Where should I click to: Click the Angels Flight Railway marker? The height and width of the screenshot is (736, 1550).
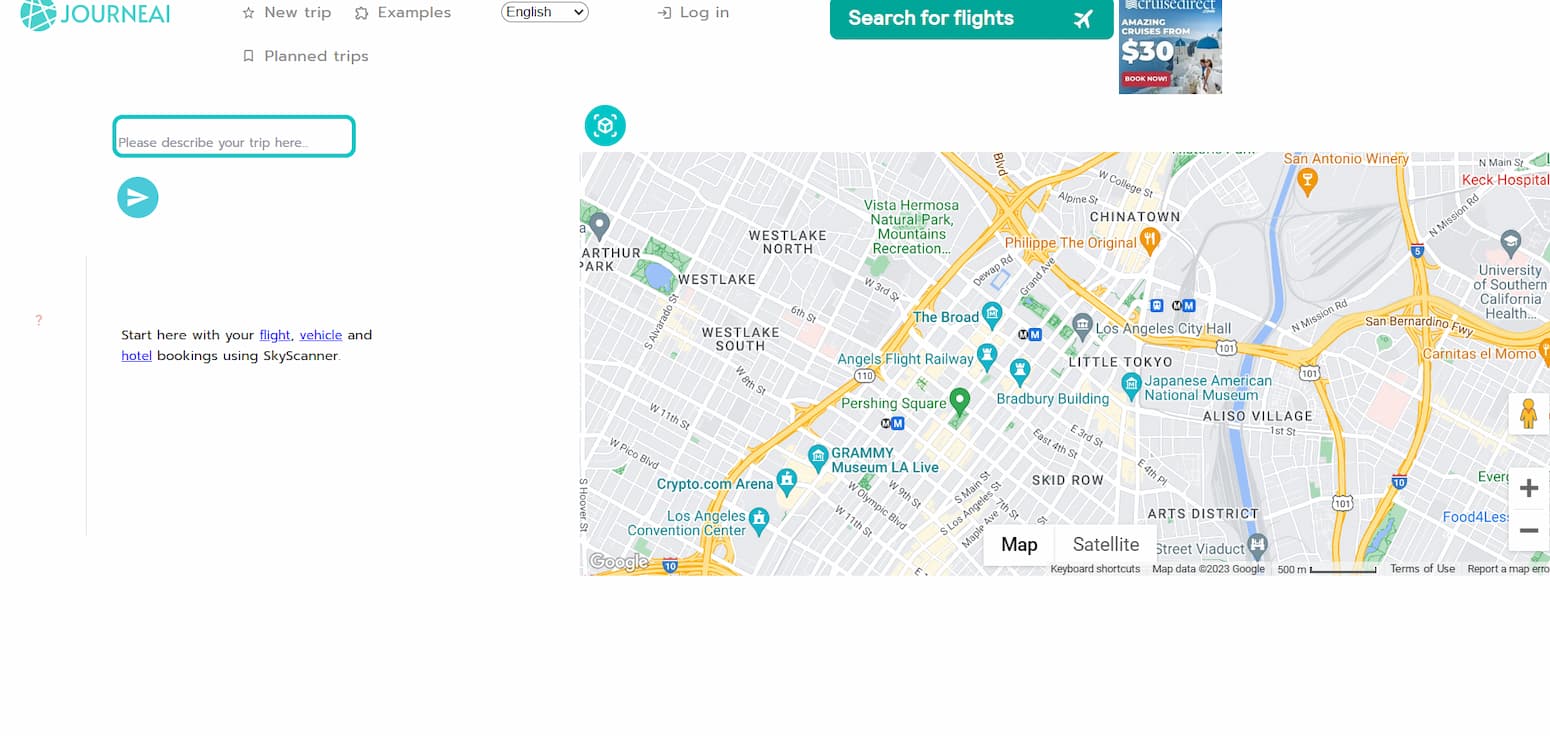coord(987,356)
